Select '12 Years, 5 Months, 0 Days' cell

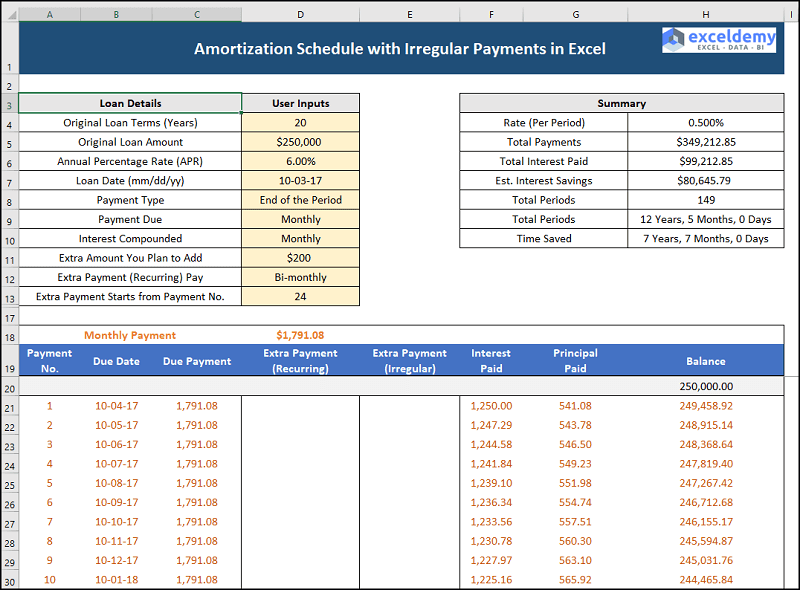click(706, 219)
